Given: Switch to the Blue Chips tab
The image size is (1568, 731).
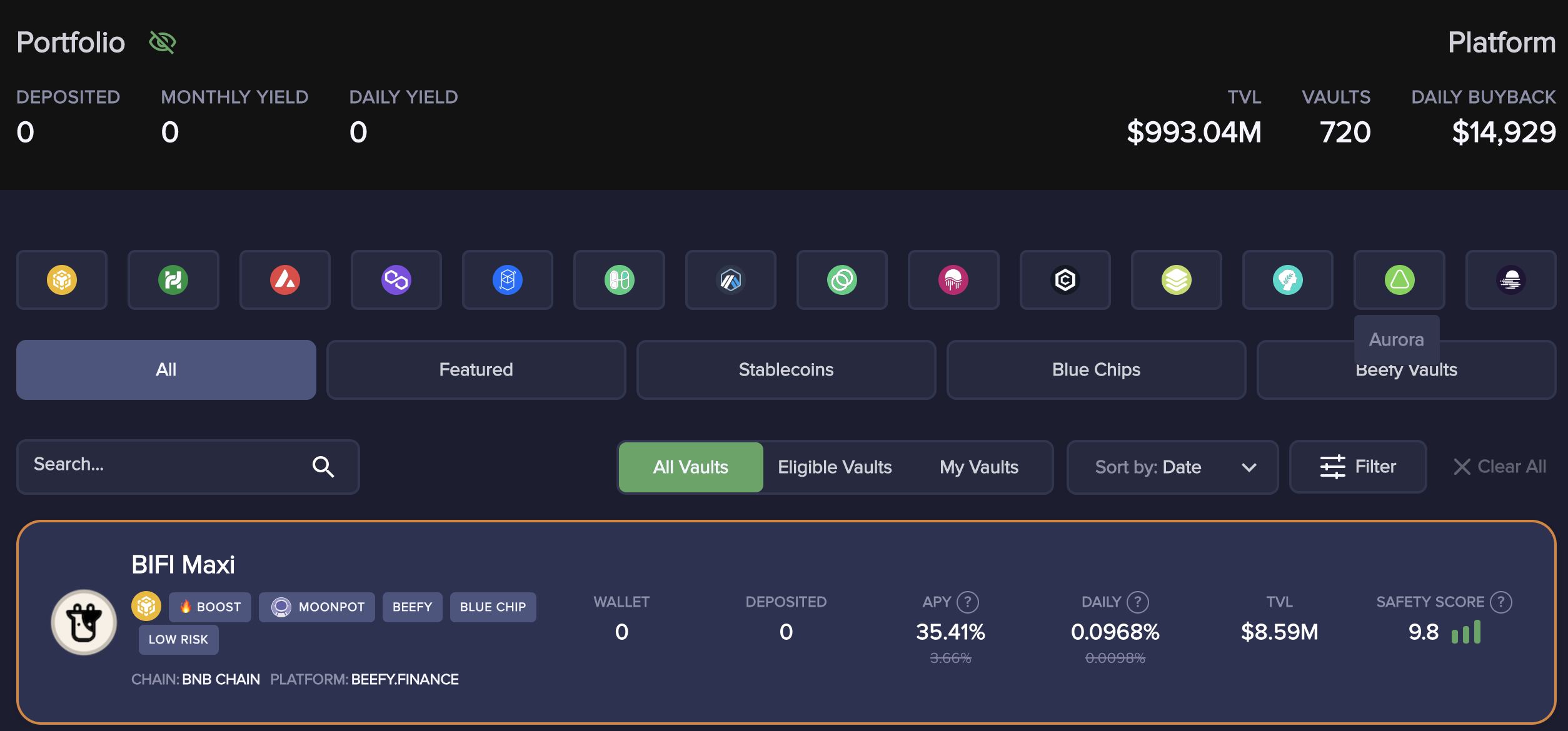Looking at the screenshot, I should 1096,369.
